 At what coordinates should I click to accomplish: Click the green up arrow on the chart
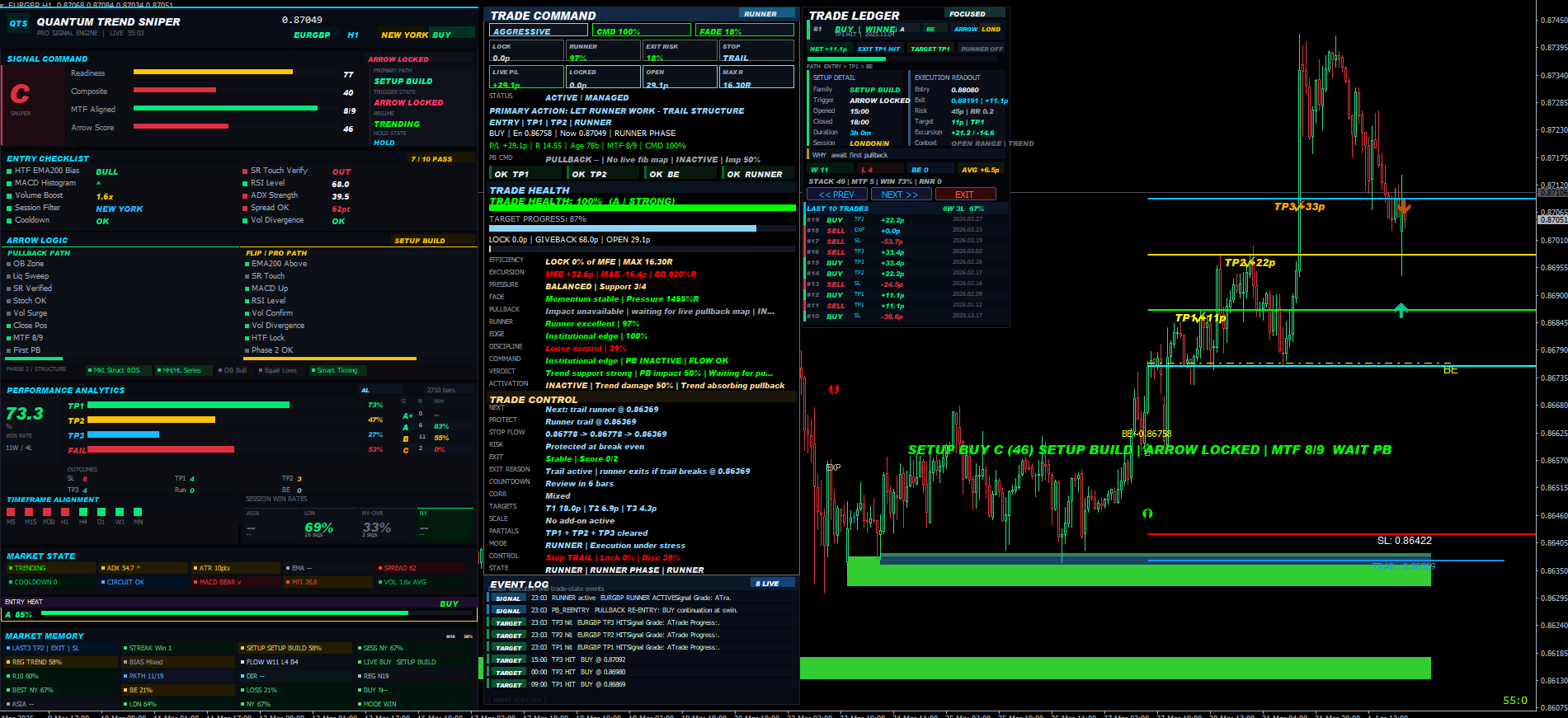(x=1401, y=310)
